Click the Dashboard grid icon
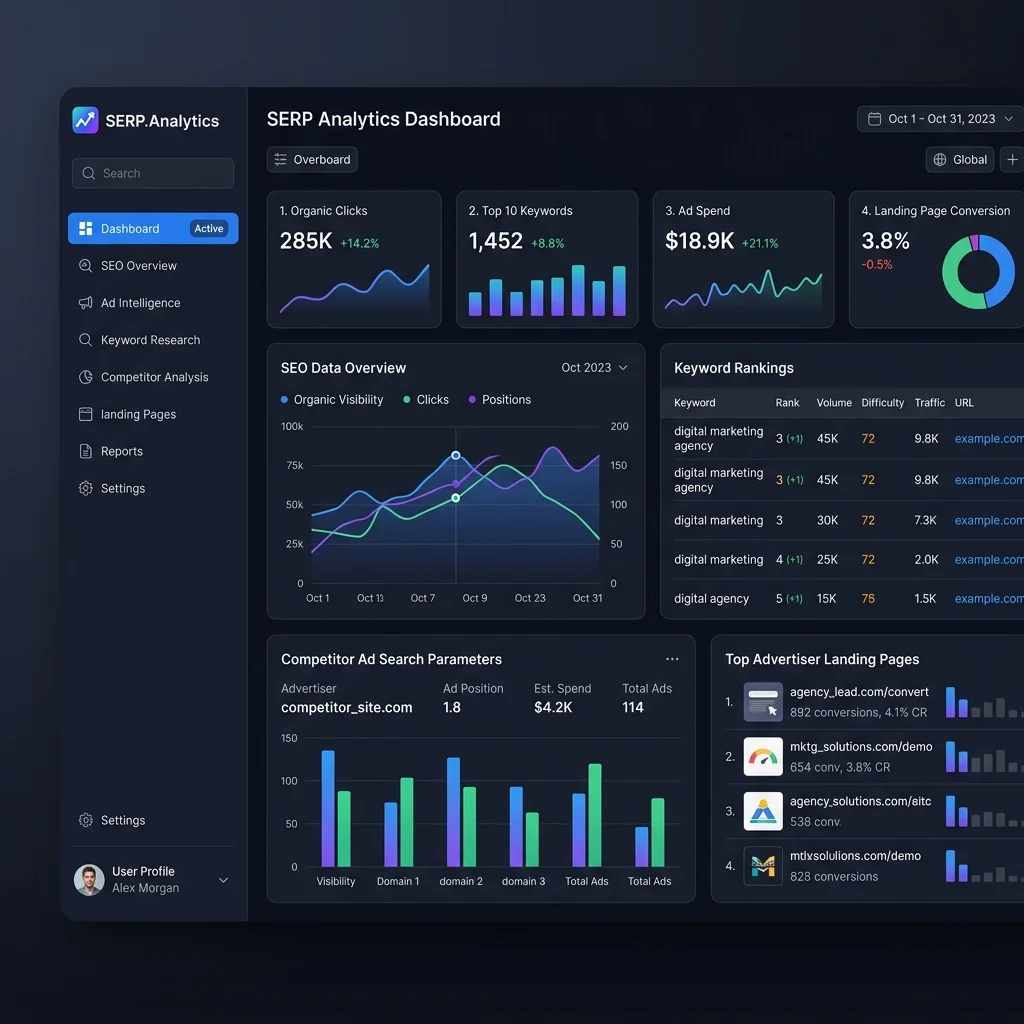Viewport: 1024px width, 1024px height. tap(86, 229)
